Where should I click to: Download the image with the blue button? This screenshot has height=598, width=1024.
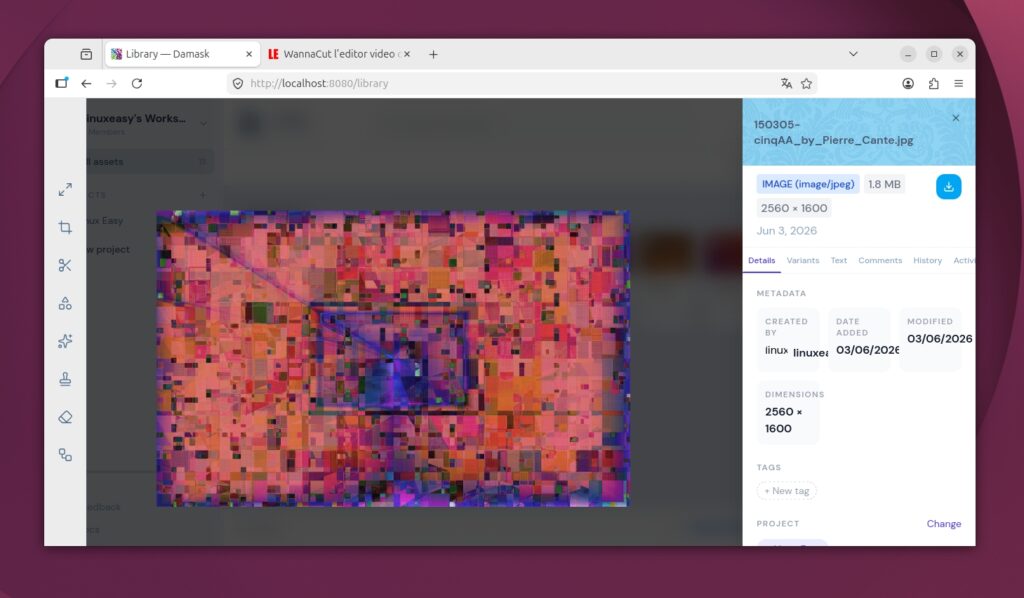click(948, 187)
